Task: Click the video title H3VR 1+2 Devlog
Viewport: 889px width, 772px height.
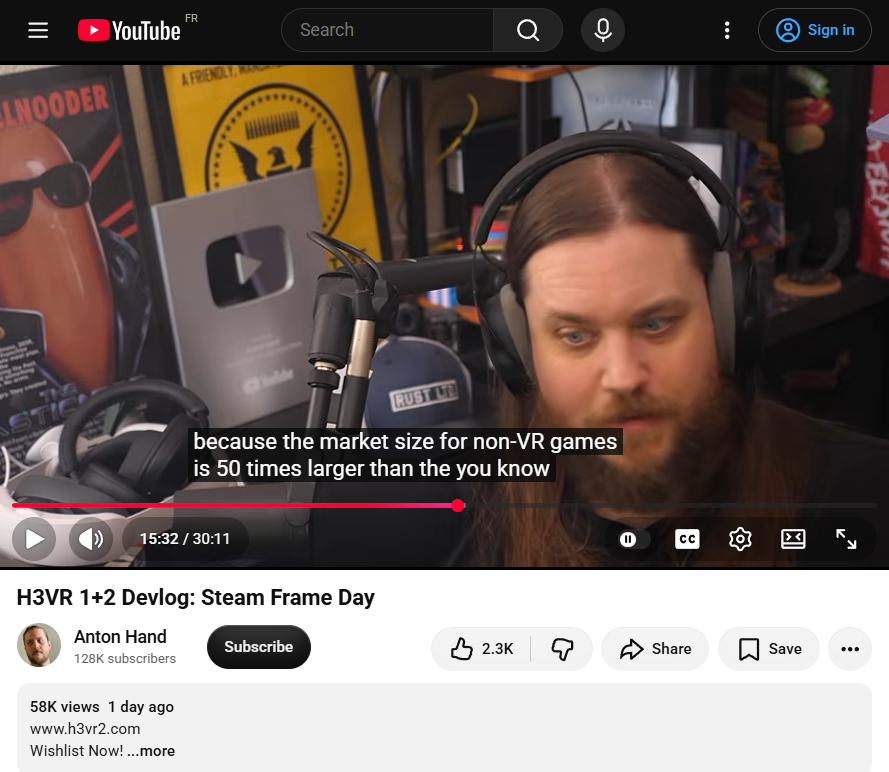Action: click(x=196, y=597)
